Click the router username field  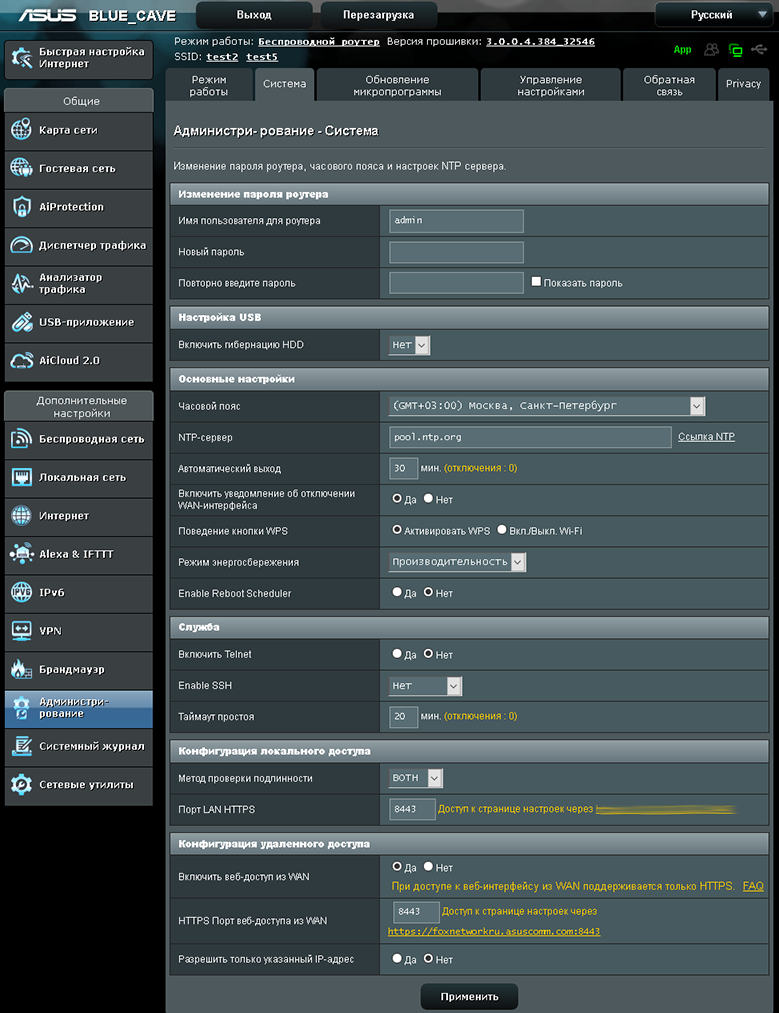coord(456,221)
